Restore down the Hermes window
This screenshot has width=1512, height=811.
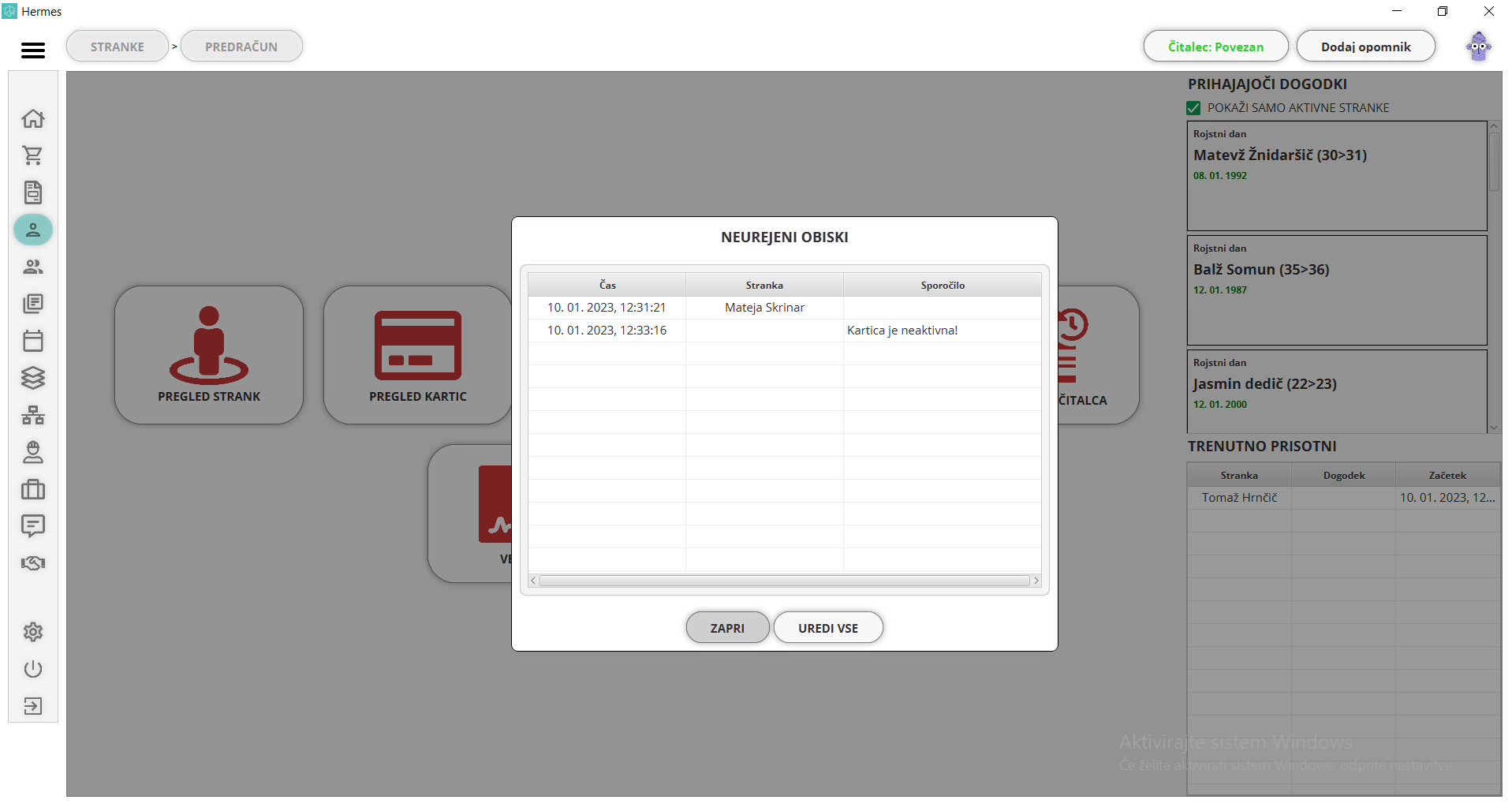coord(1443,11)
